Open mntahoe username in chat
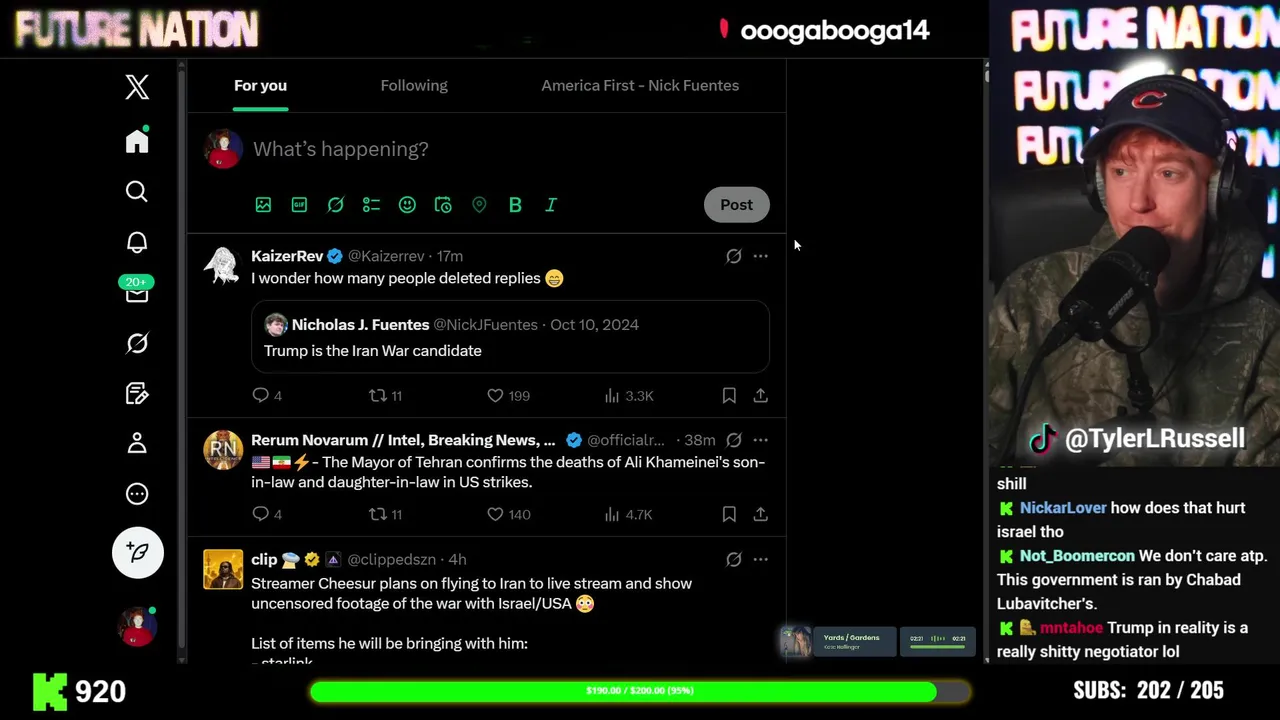The height and width of the screenshot is (720, 1280). pyautogui.click(x=1071, y=628)
